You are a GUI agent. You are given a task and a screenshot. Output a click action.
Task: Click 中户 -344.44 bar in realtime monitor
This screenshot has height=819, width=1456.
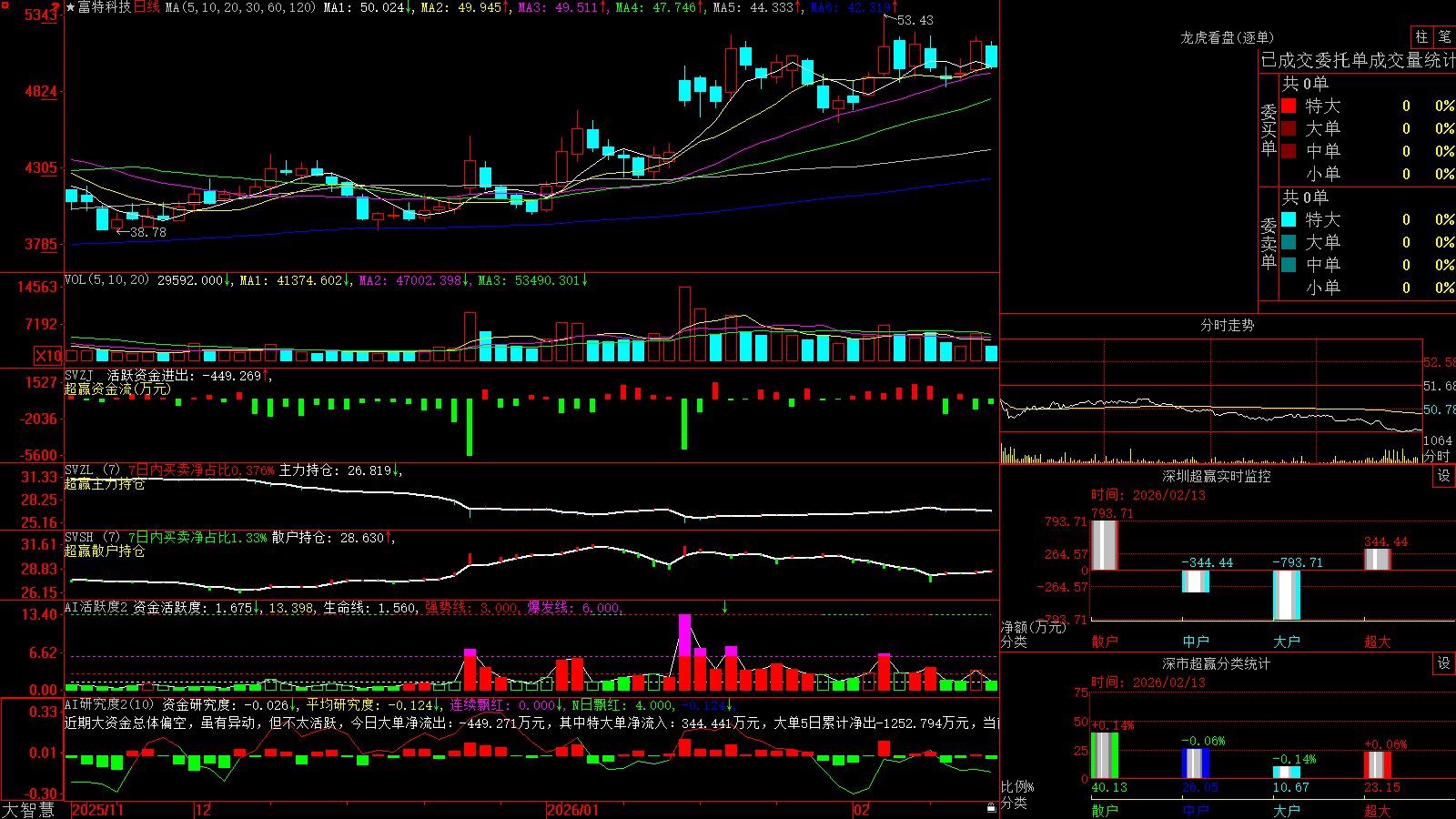point(1195,581)
